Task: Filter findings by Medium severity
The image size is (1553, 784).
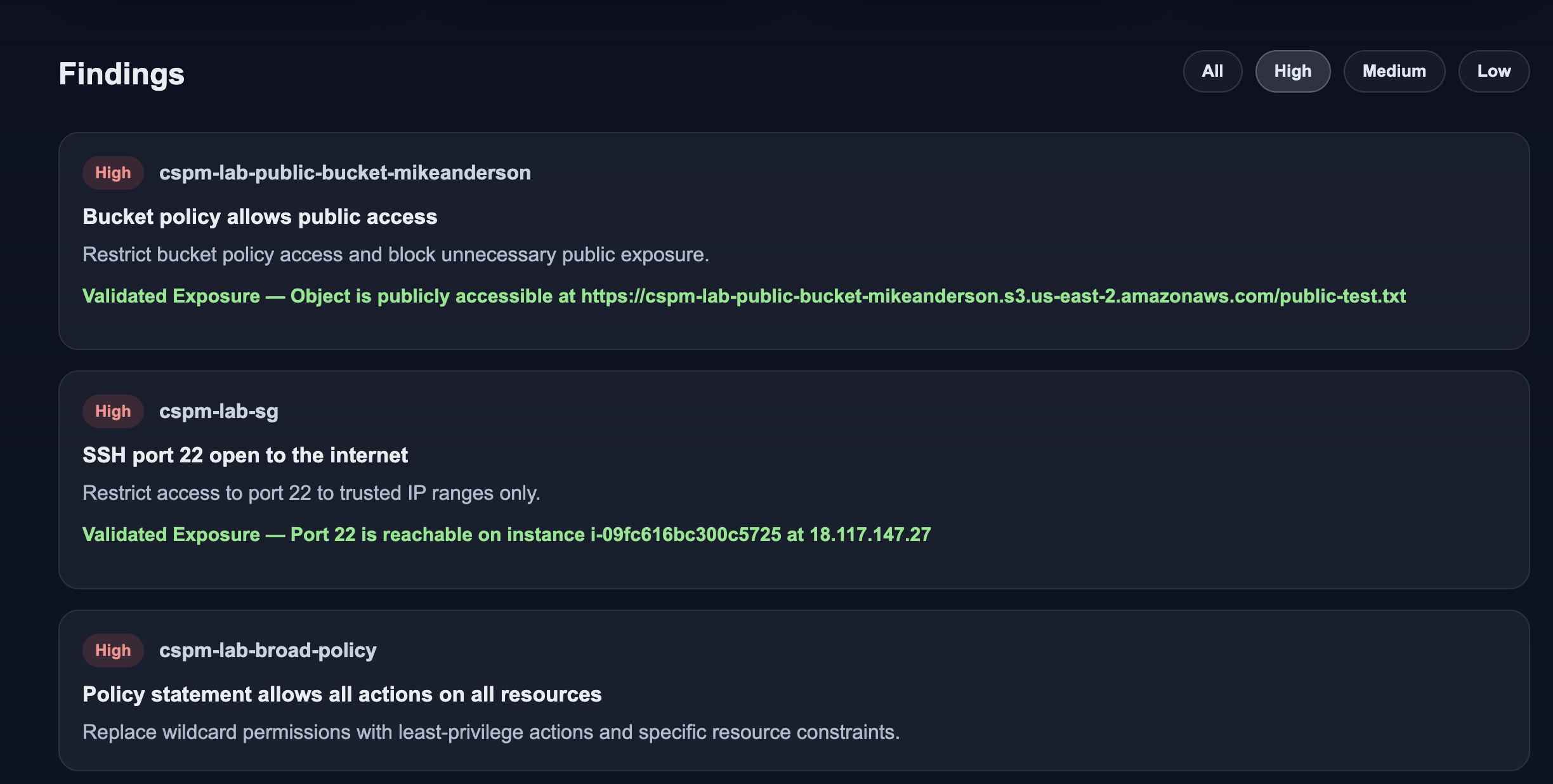Action: pos(1394,71)
